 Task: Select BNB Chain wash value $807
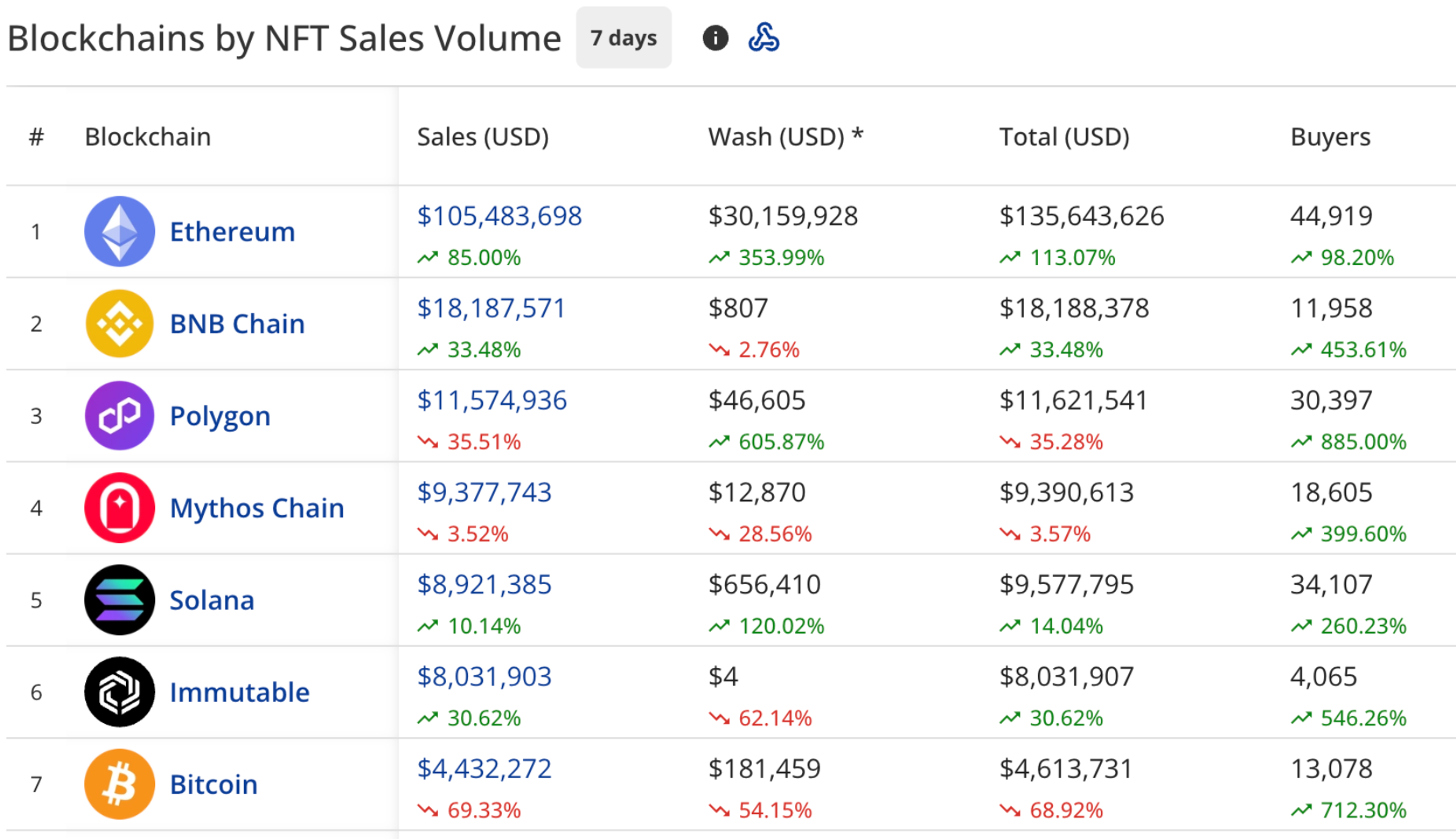click(x=738, y=308)
